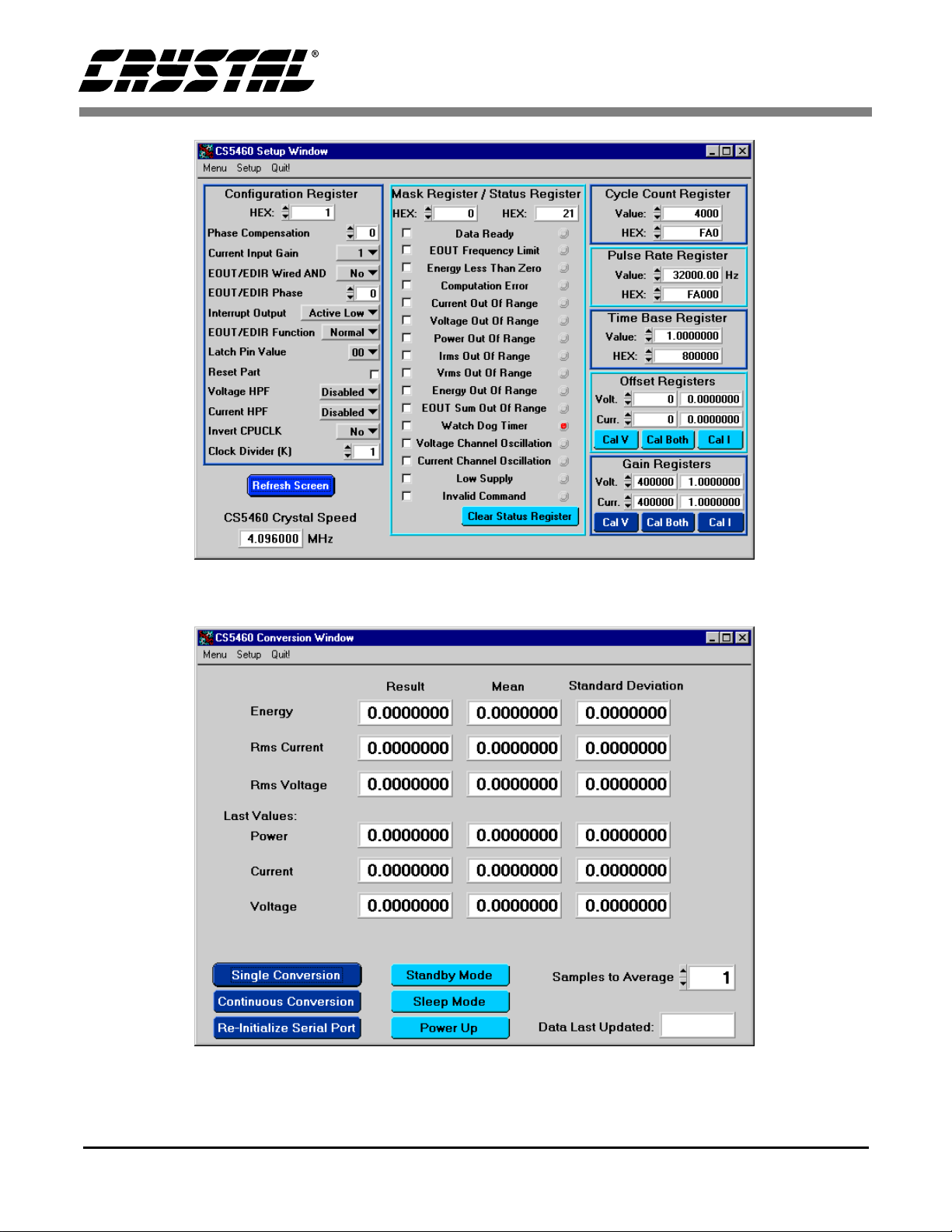Open the Menu item in the Setup Window
The image size is (952, 1232).
214,168
